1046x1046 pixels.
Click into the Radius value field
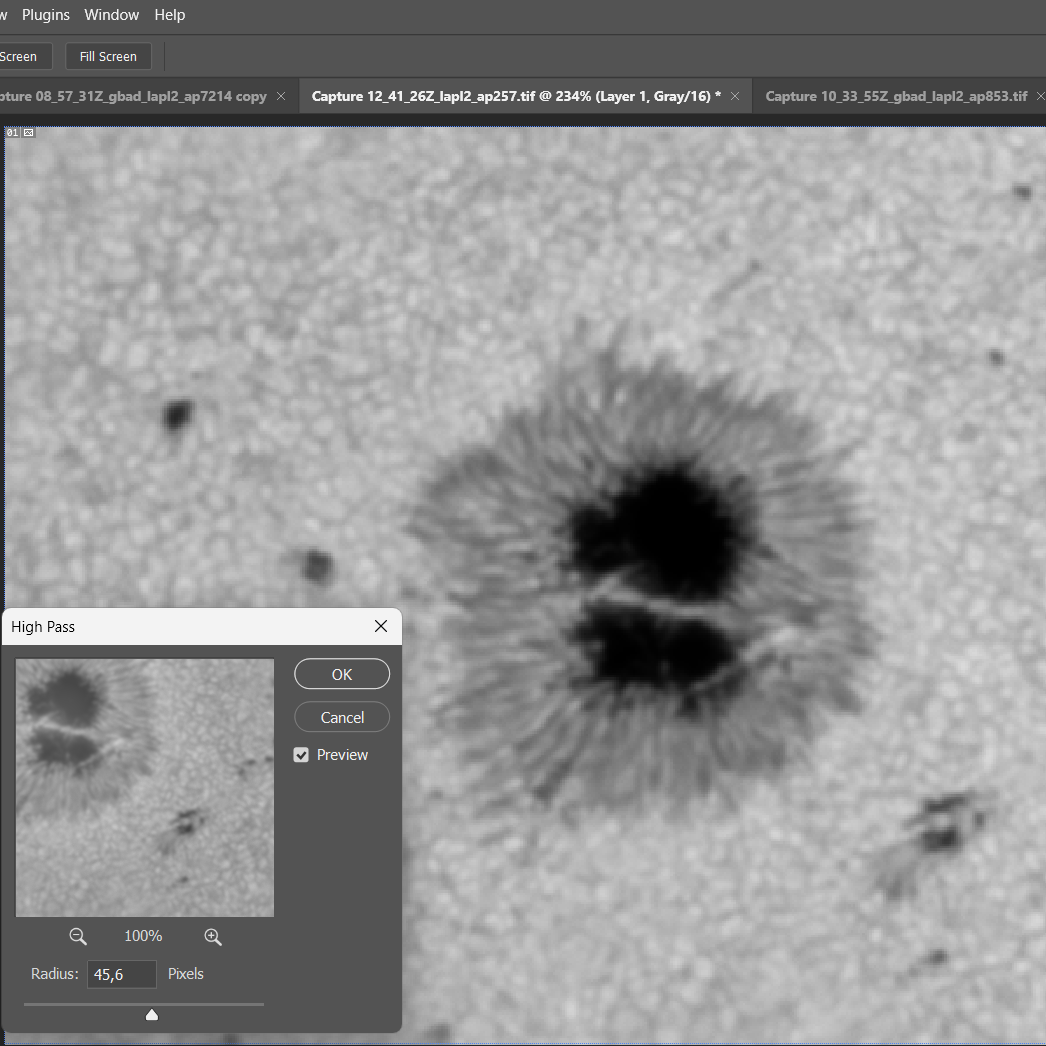click(x=122, y=974)
